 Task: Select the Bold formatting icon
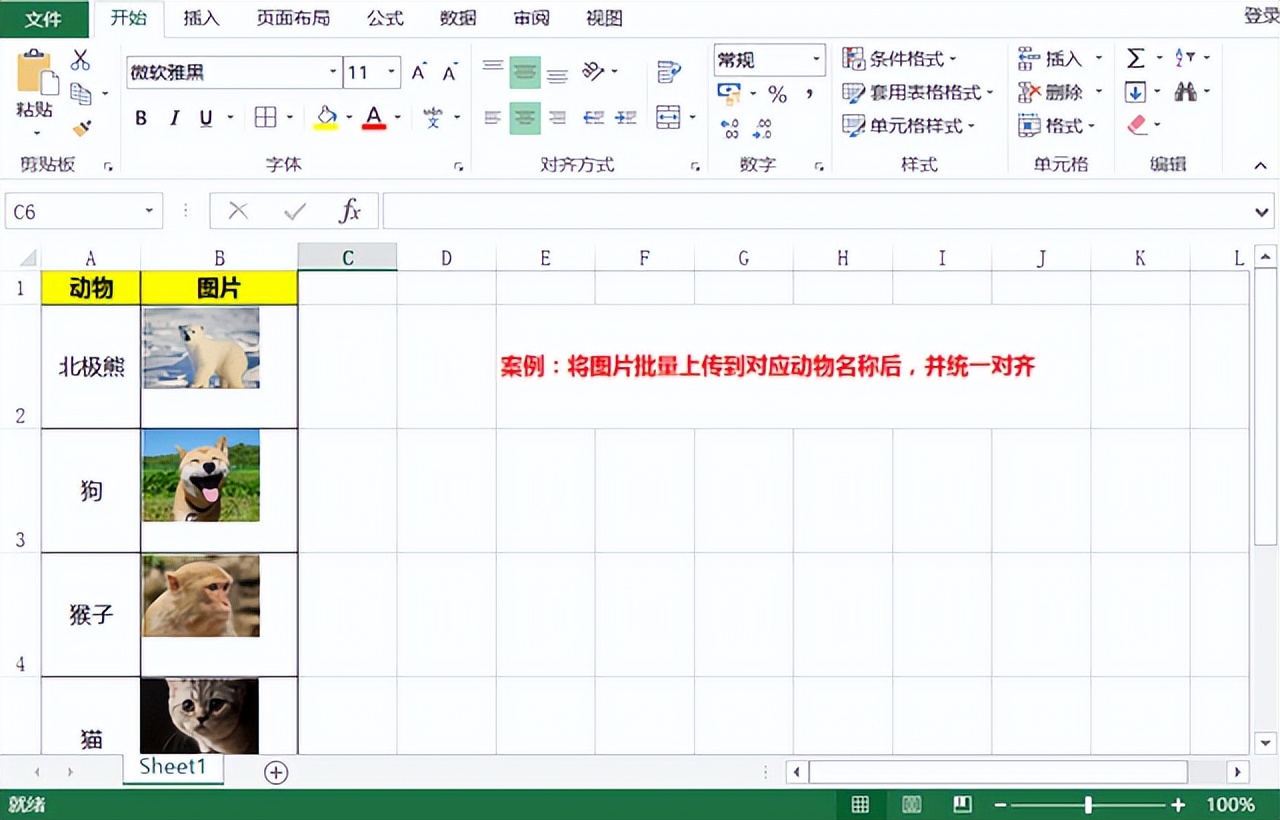140,117
